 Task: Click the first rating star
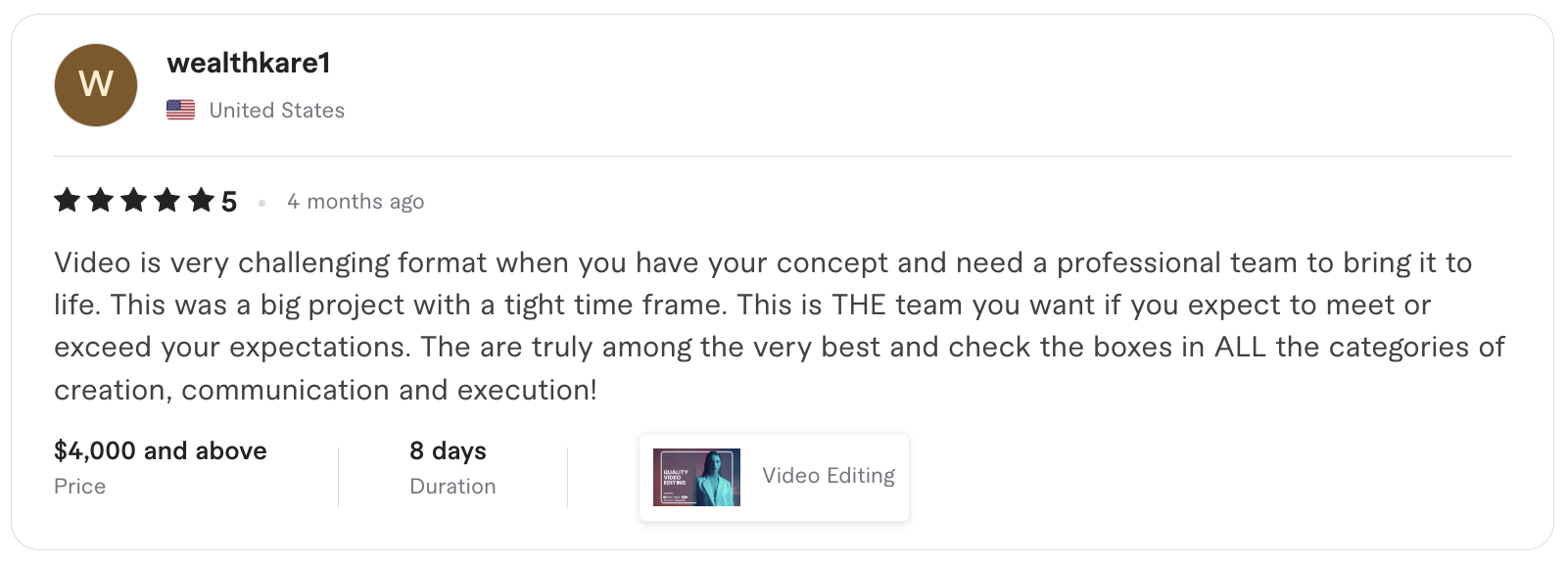(68, 201)
